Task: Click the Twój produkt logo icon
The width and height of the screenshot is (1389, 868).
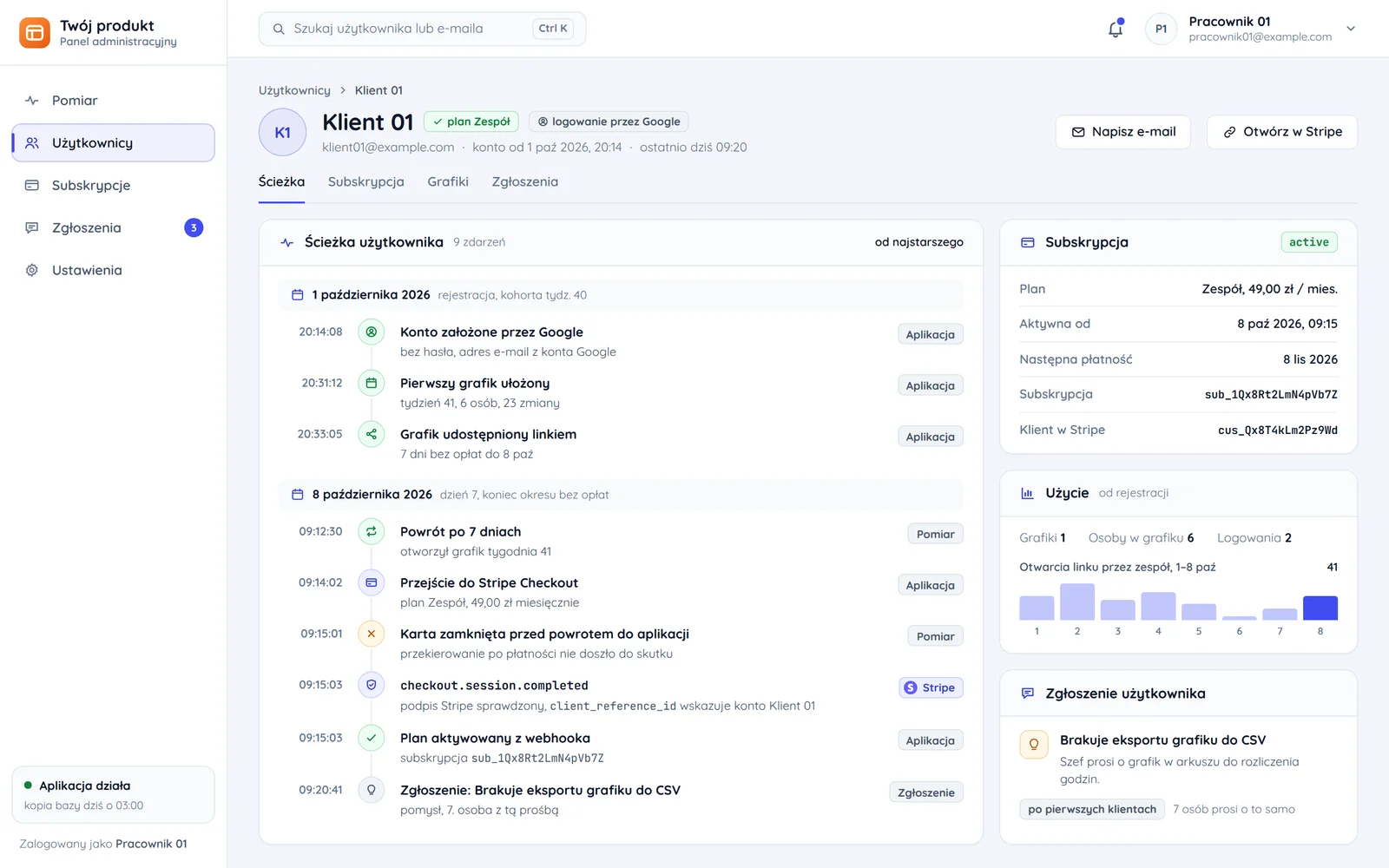Action: tap(35, 33)
